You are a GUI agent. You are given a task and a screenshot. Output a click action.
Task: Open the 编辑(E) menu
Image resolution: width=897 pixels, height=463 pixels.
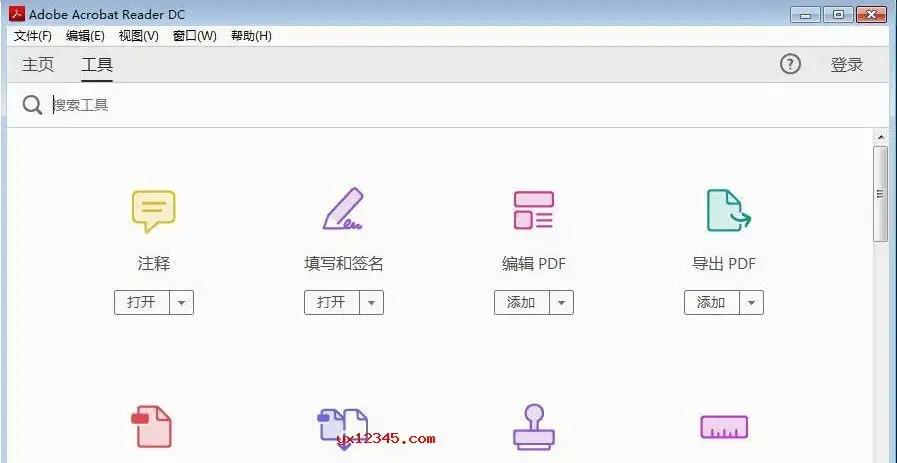[x=85, y=36]
